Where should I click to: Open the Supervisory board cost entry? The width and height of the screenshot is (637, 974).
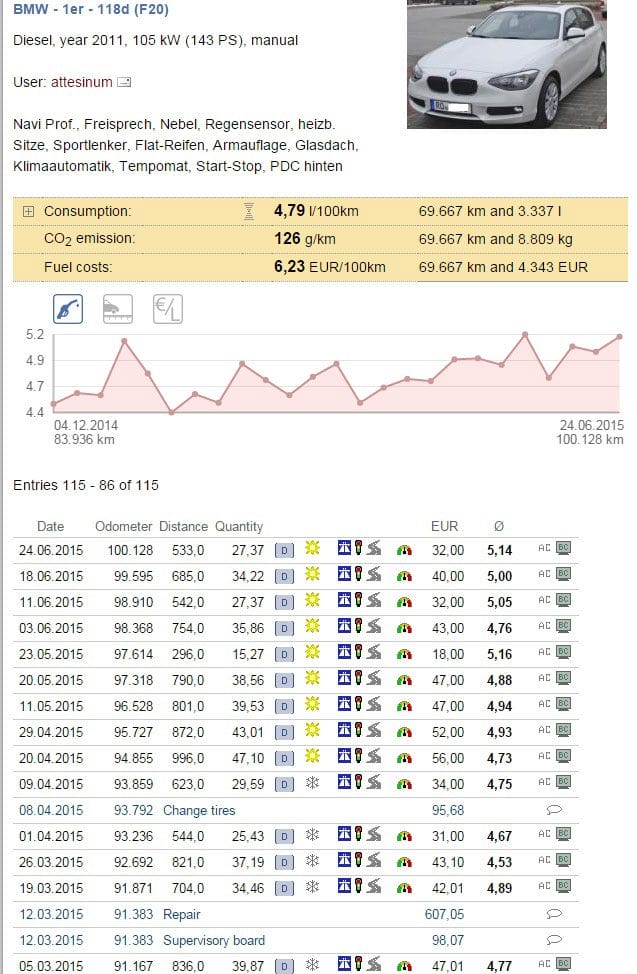pos(214,940)
